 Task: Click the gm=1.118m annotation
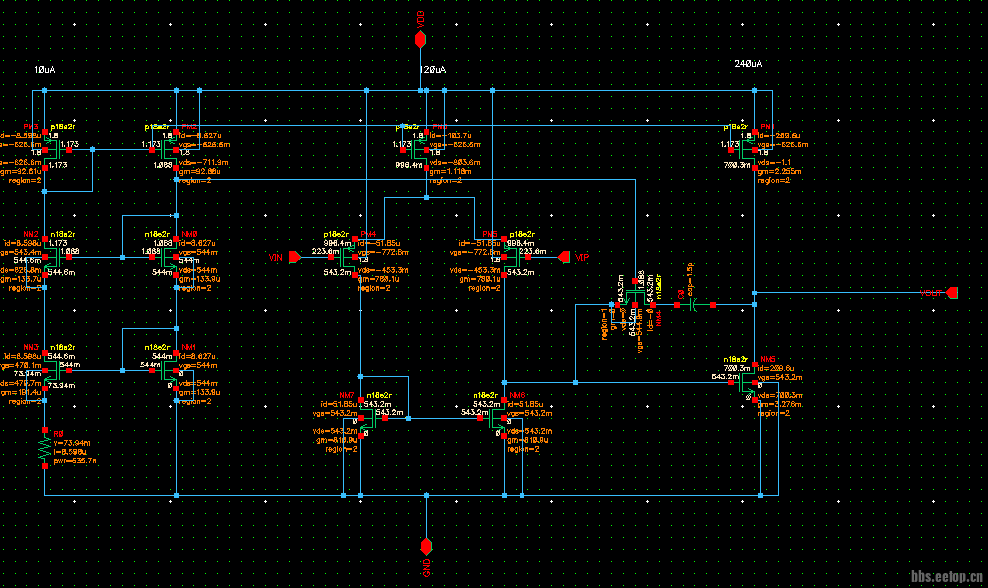point(451,171)
